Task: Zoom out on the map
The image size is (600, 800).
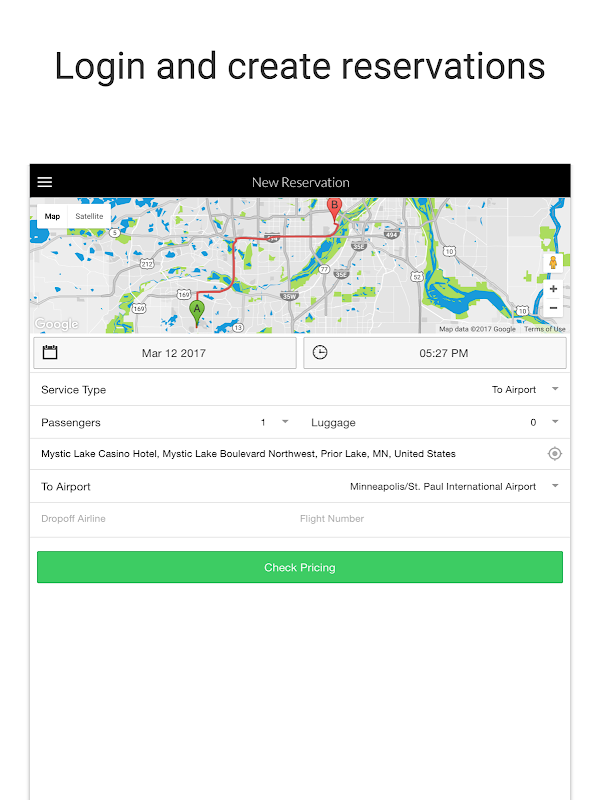Action: coord(553,308)
